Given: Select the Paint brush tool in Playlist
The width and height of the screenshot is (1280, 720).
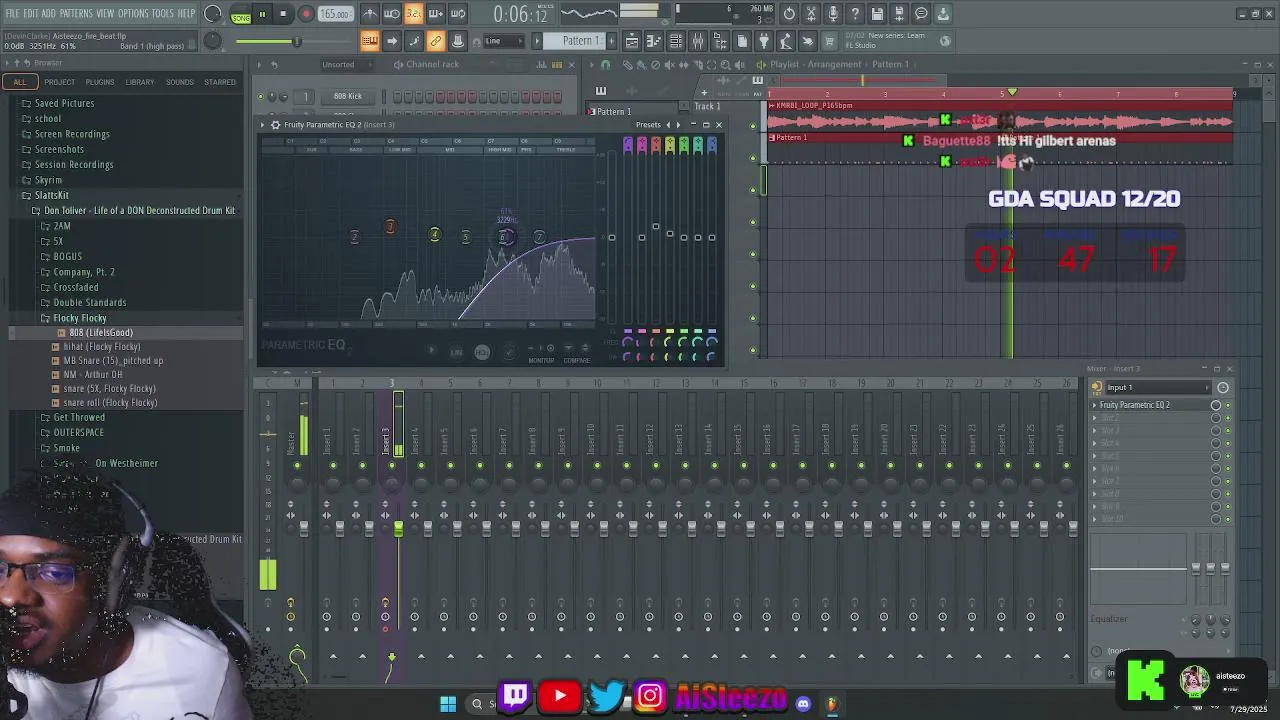Looking at the screenshot, I should coord(642,65).
